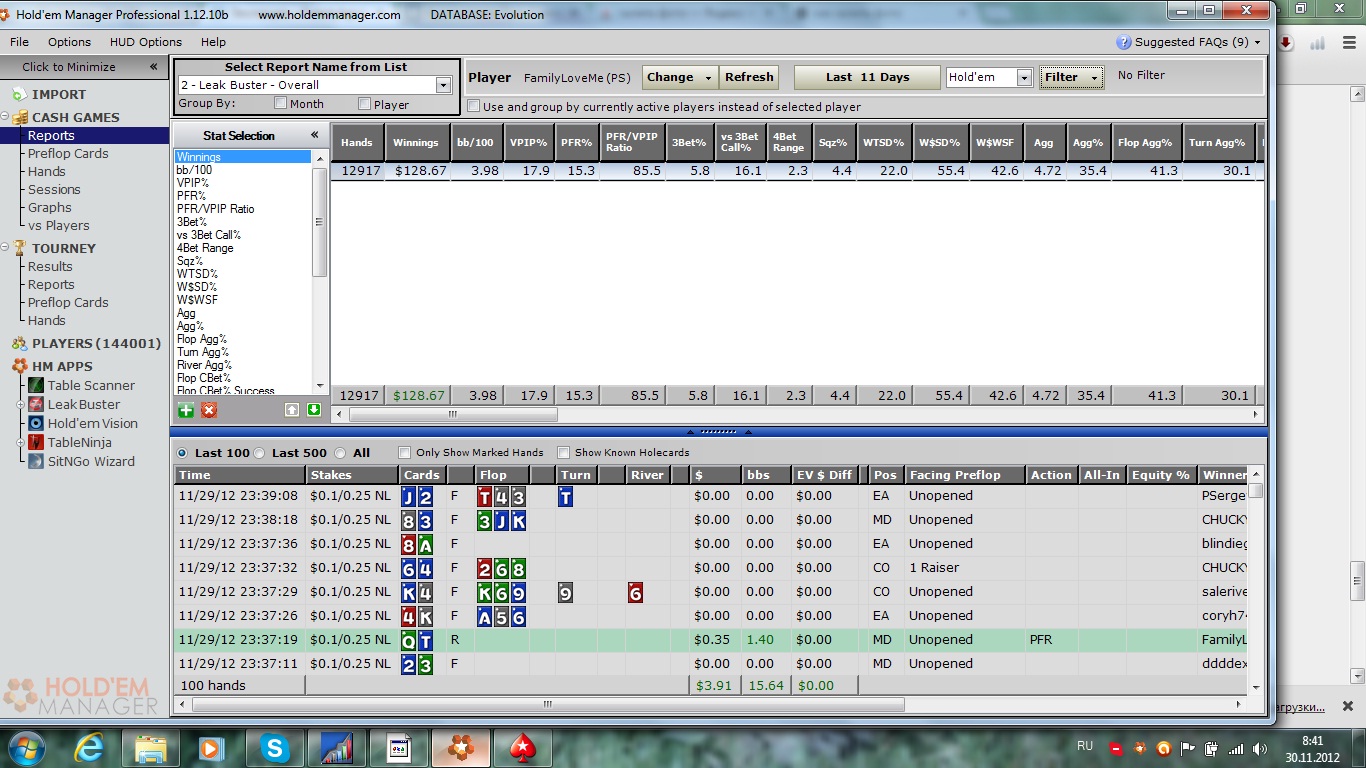Select Flop CBet% stat in list
This screenshot has height=768, width=1366.
coord(204,378)
